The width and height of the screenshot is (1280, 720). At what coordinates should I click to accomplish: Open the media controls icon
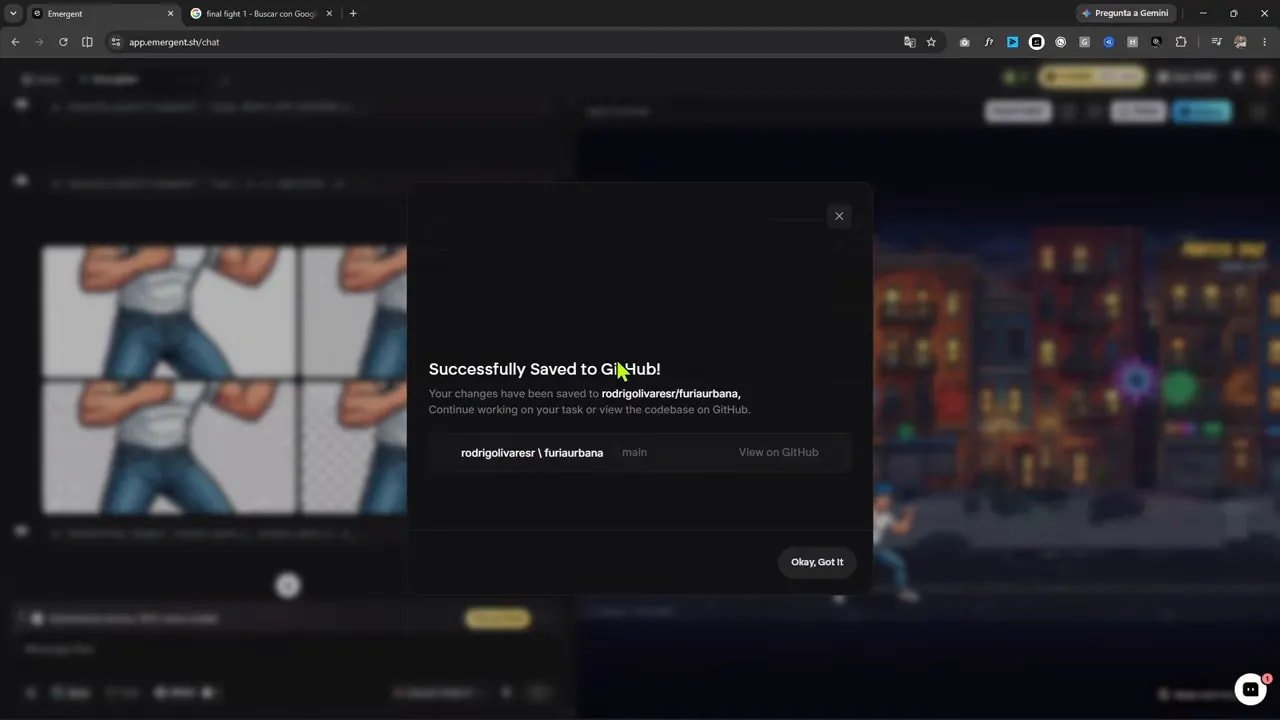coord(1216,42)
